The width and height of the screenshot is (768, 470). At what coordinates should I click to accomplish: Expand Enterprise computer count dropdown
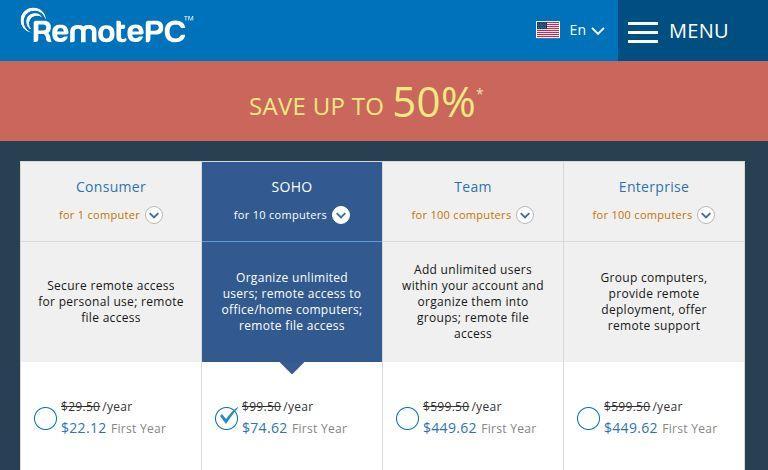click(706, 215)
